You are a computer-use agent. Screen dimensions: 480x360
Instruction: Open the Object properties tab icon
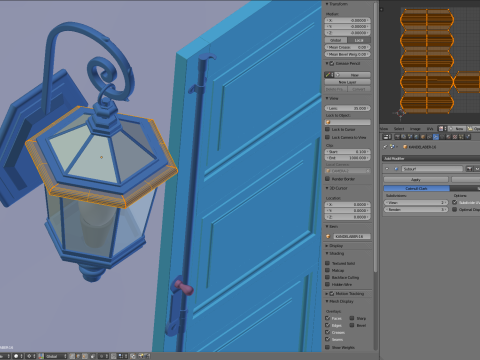pyautogui.click(x=423, y=137)
